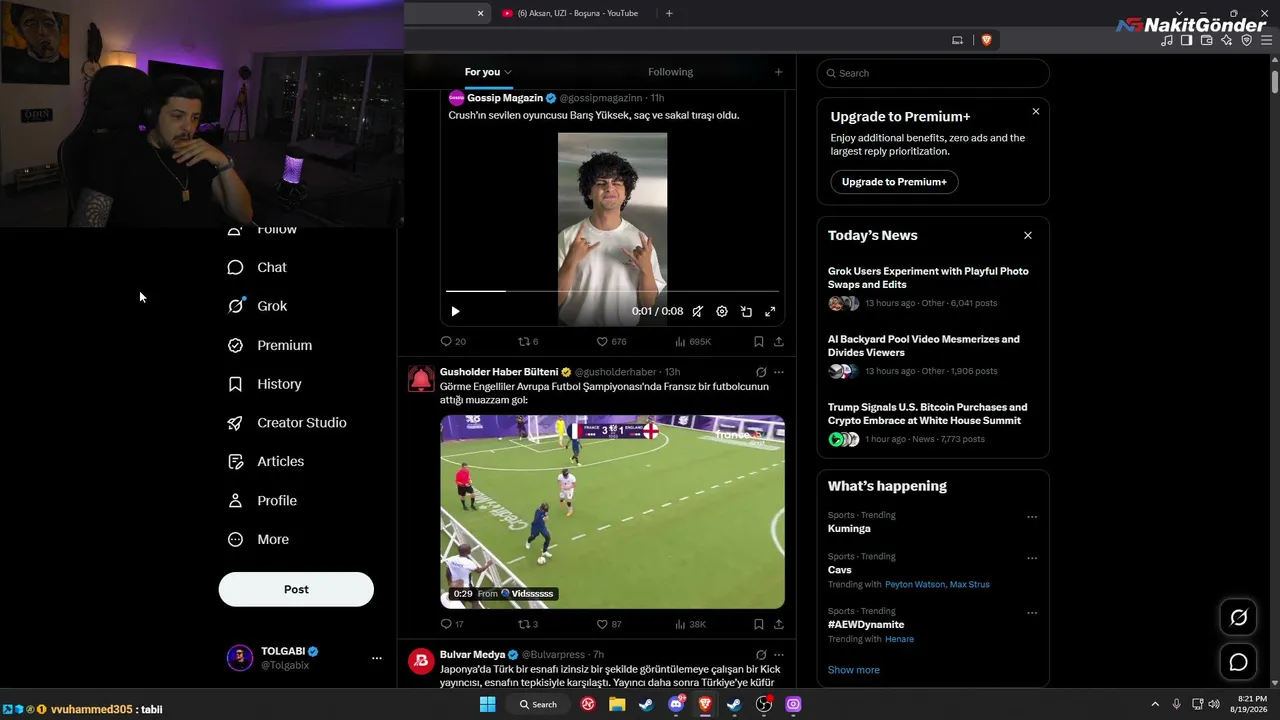Share the Gossip Magazin post
Image resolution: width=1280 pixels, height=720 pixels.
point(779,342)
